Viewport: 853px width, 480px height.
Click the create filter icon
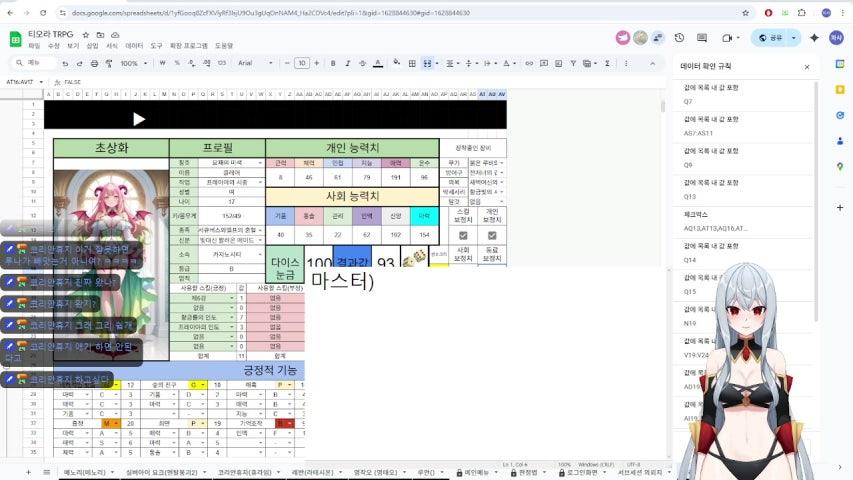(x=573, y=64)
